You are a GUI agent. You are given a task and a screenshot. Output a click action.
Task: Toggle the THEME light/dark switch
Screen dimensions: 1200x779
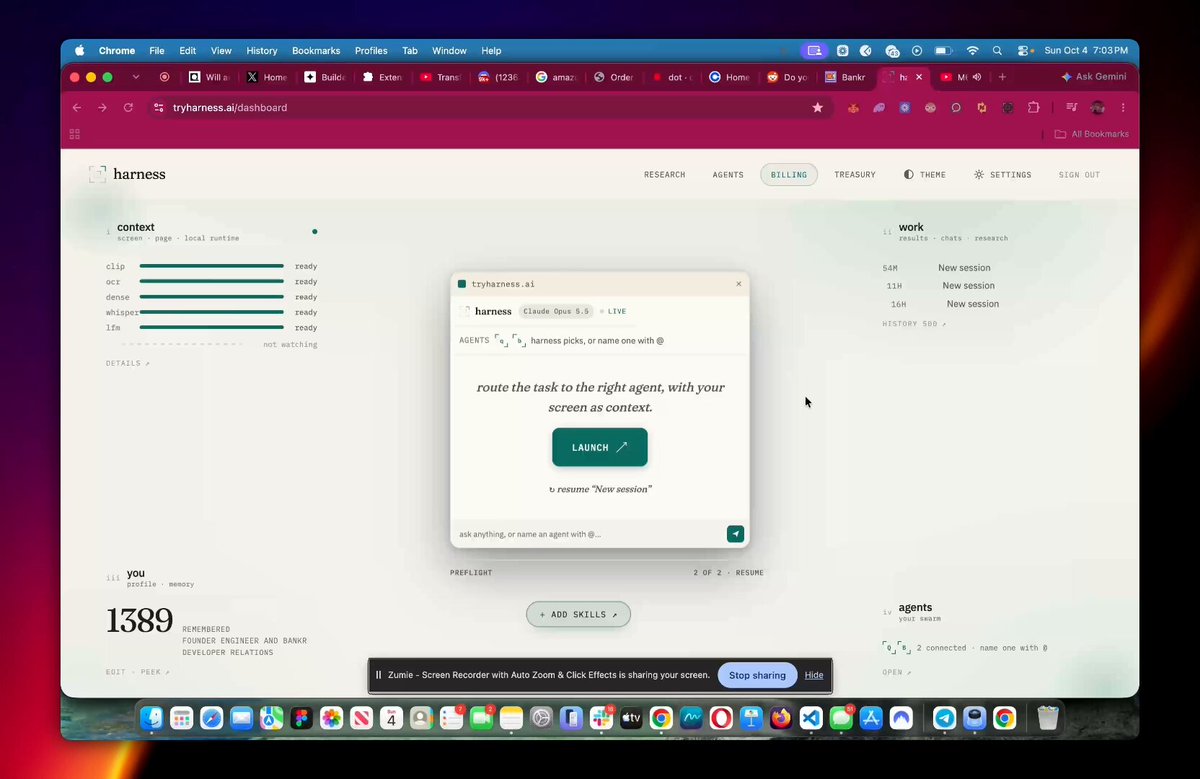click(x=925, y=175)
